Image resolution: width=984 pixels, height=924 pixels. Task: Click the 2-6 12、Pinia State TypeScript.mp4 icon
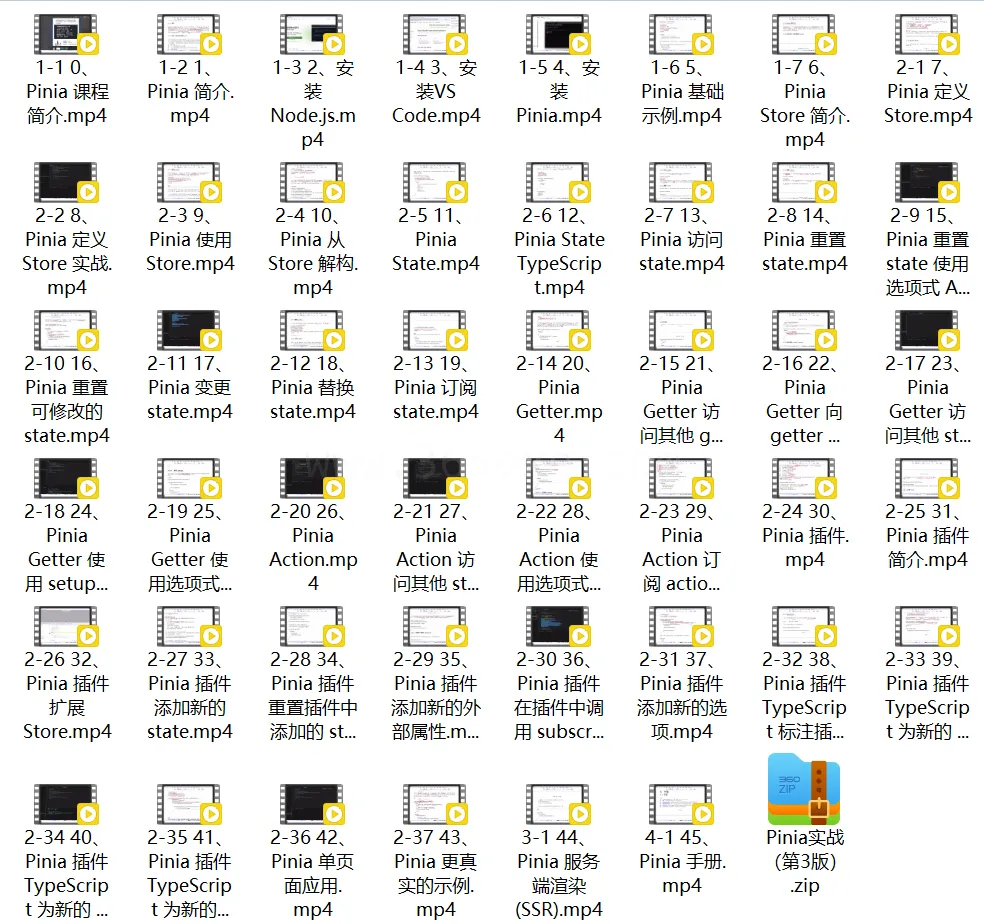coord(559,182)
